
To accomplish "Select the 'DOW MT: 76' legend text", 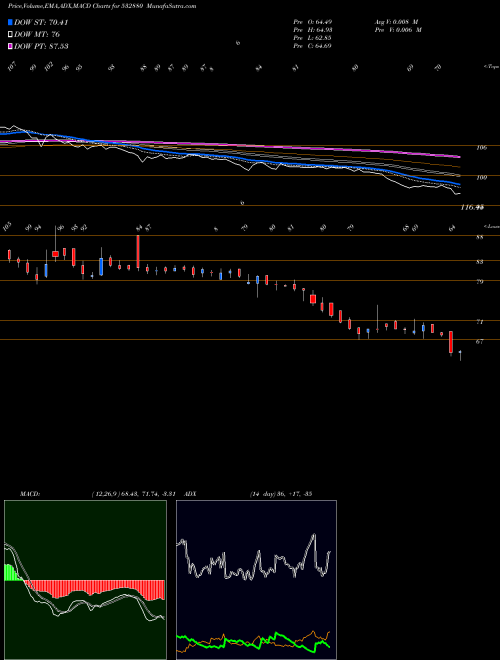I will [36, 34].
